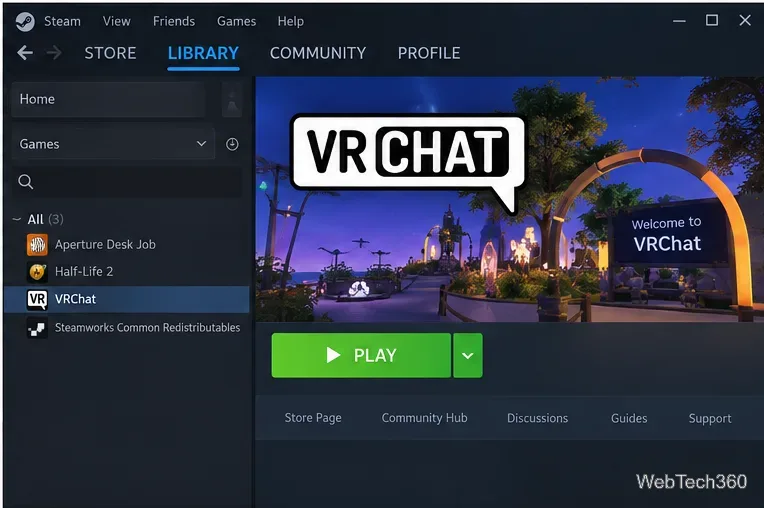Open the Friends menu
Viewport: 764px width, 508px height.
tap(174, 21)
